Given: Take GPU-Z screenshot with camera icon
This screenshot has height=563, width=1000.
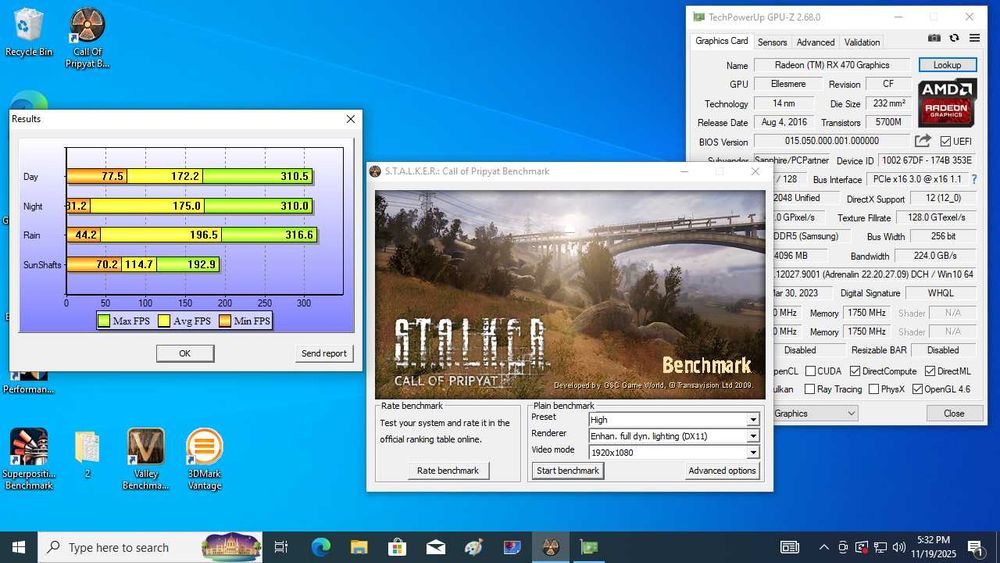Looking at the screenshot, I should [x=934, y=38].
